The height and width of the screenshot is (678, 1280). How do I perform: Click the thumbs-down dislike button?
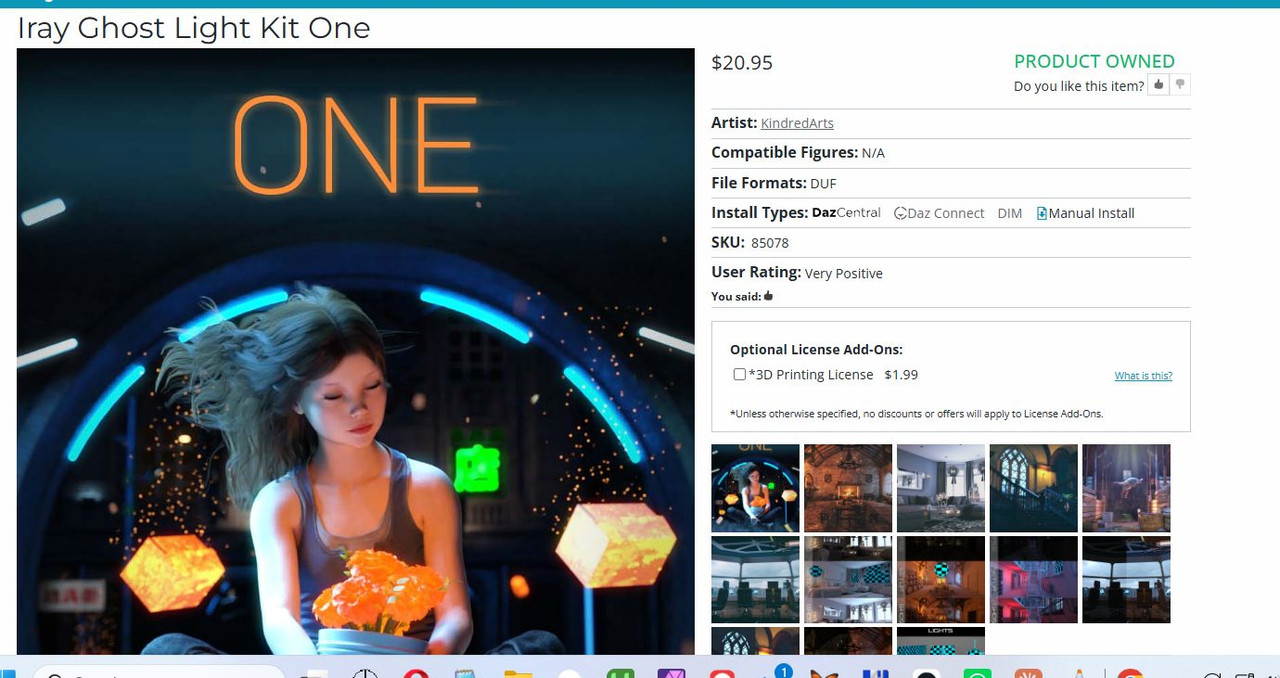click(x=1180, y=85)
